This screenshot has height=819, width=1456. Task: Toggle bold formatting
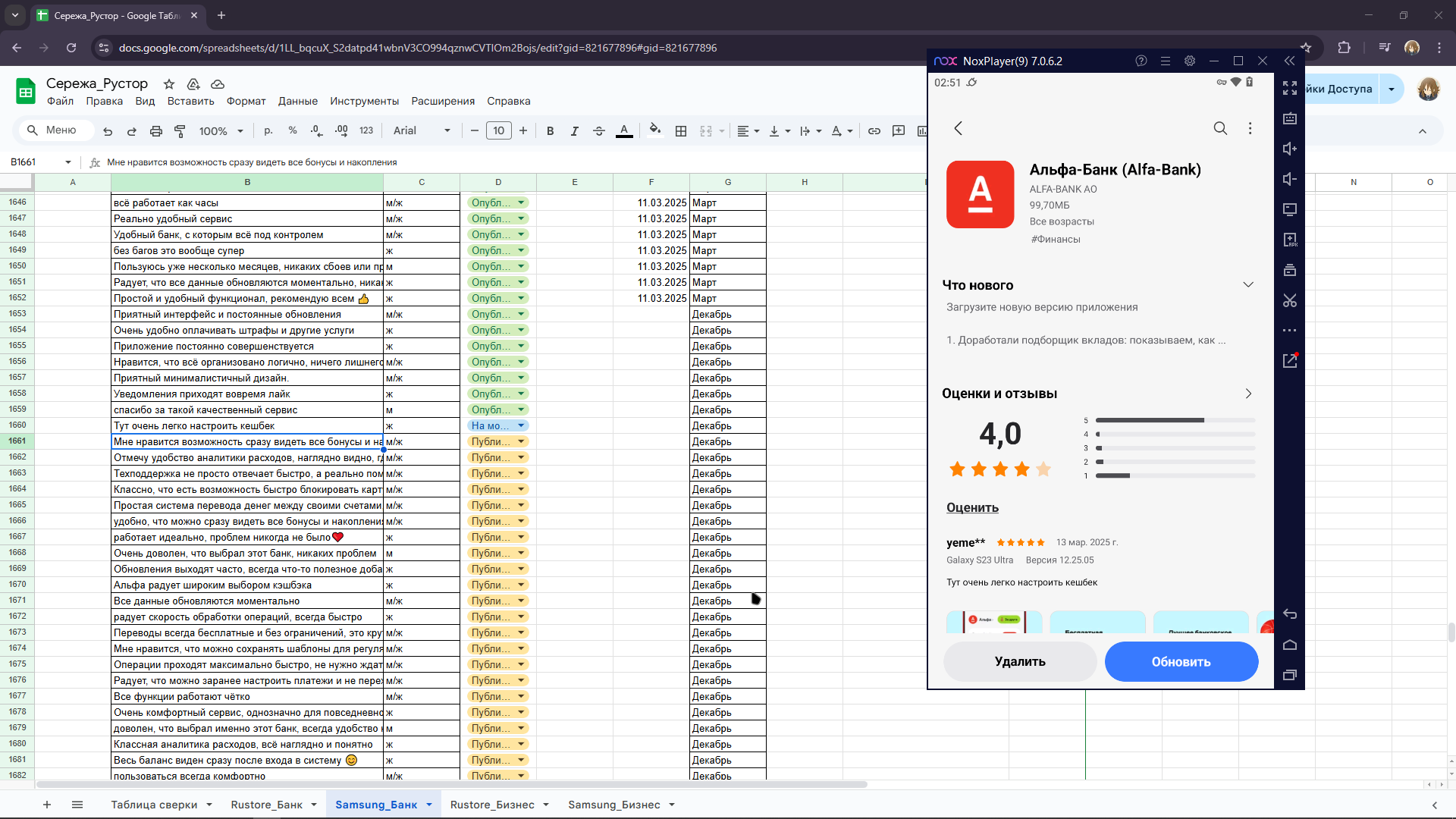551,131
